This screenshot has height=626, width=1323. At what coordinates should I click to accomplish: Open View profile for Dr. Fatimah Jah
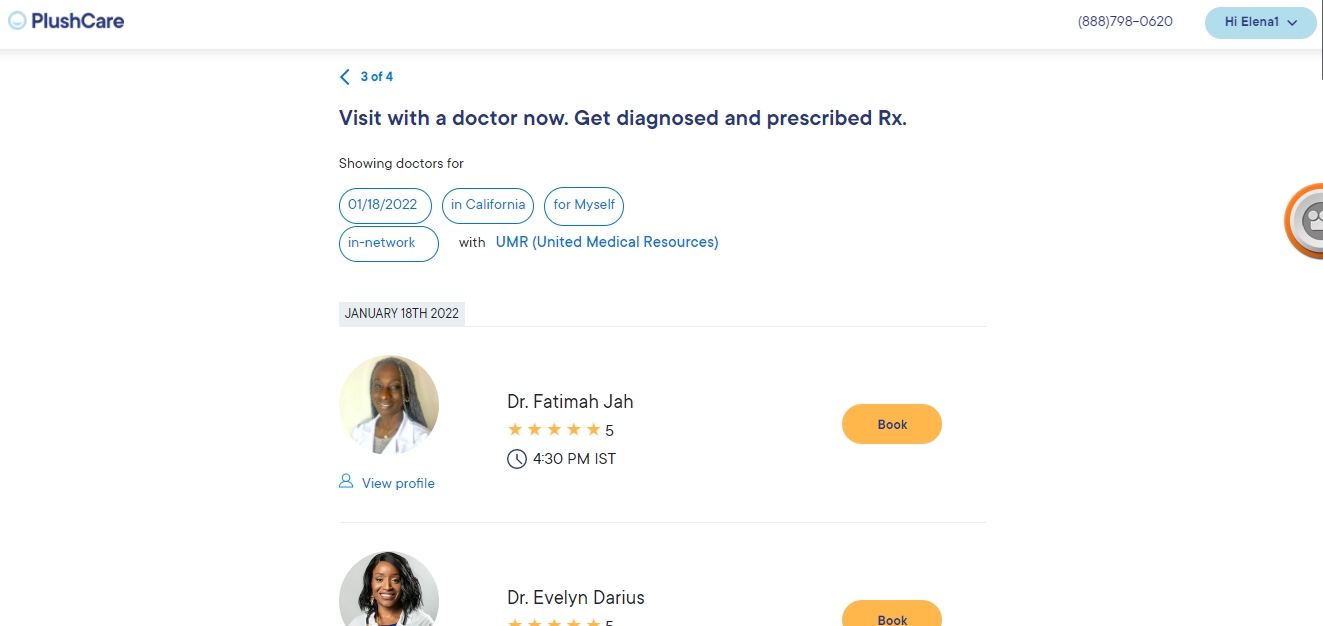pyautogui.click(x=398, y=483)
